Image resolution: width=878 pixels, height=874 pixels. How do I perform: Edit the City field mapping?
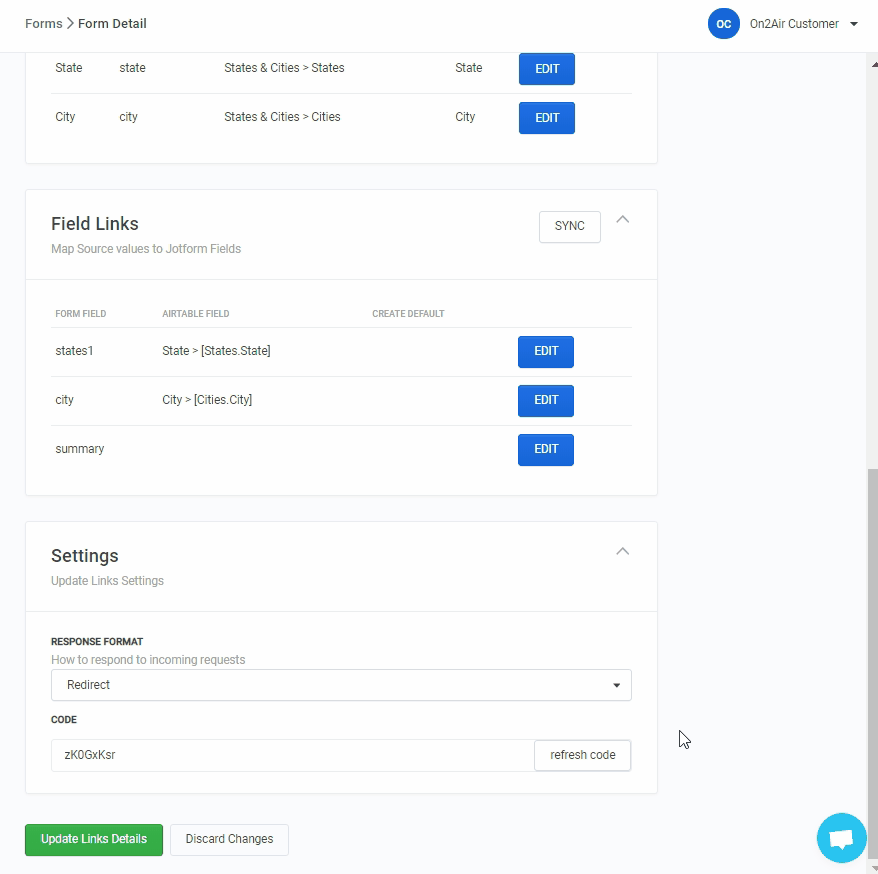point(546,117)
